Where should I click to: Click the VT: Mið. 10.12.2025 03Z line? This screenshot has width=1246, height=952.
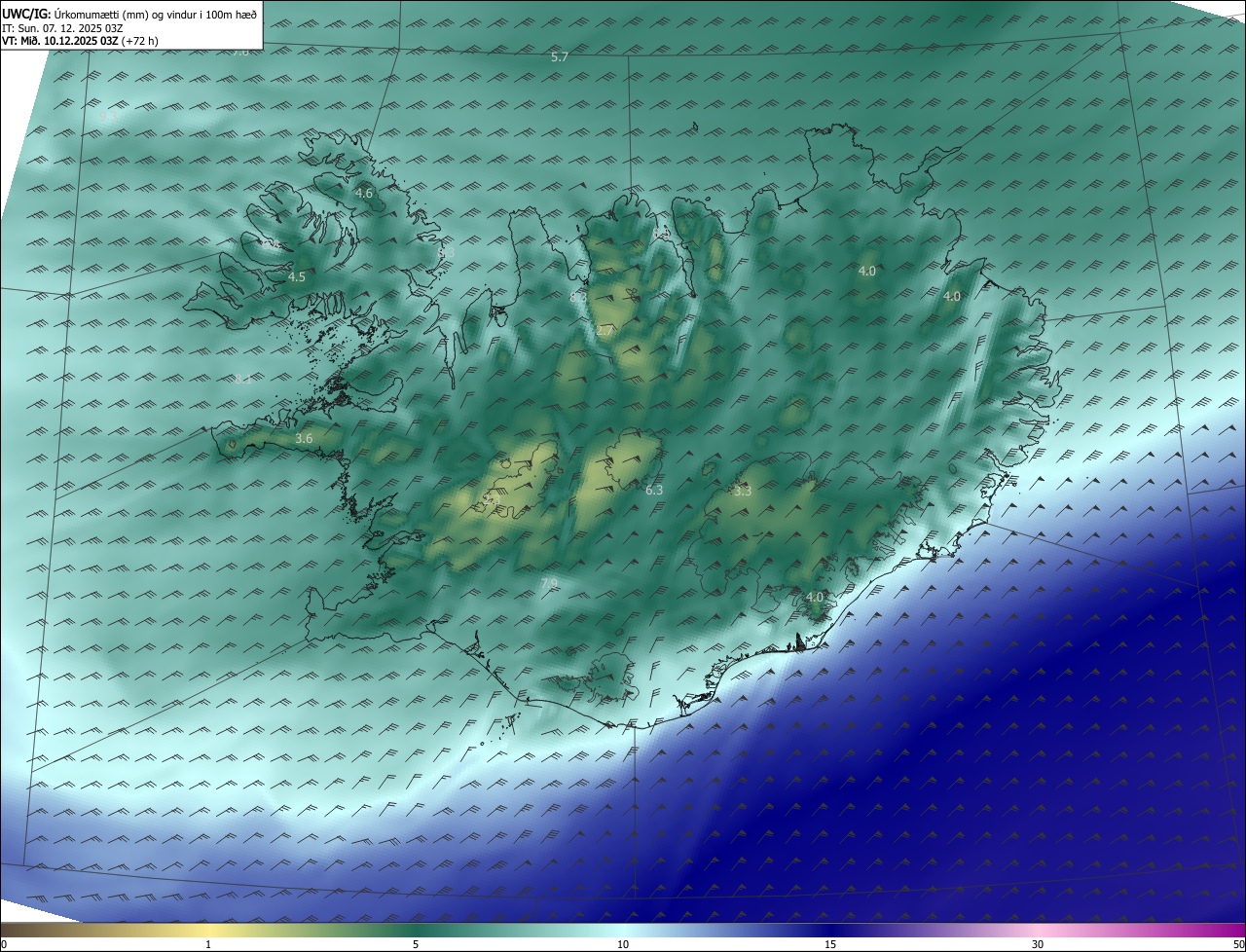point(80,41)
